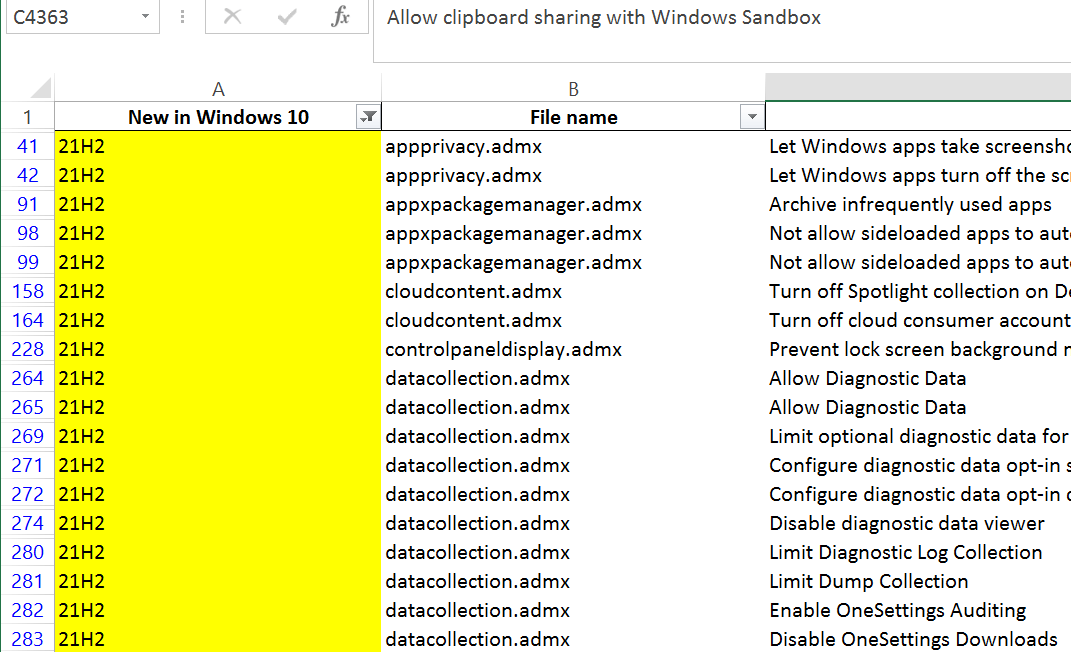This screenshot has width=1071, height=652.
Task: Click Let Windows apps take screenshots cell
Action: click(x=918, y=146)
